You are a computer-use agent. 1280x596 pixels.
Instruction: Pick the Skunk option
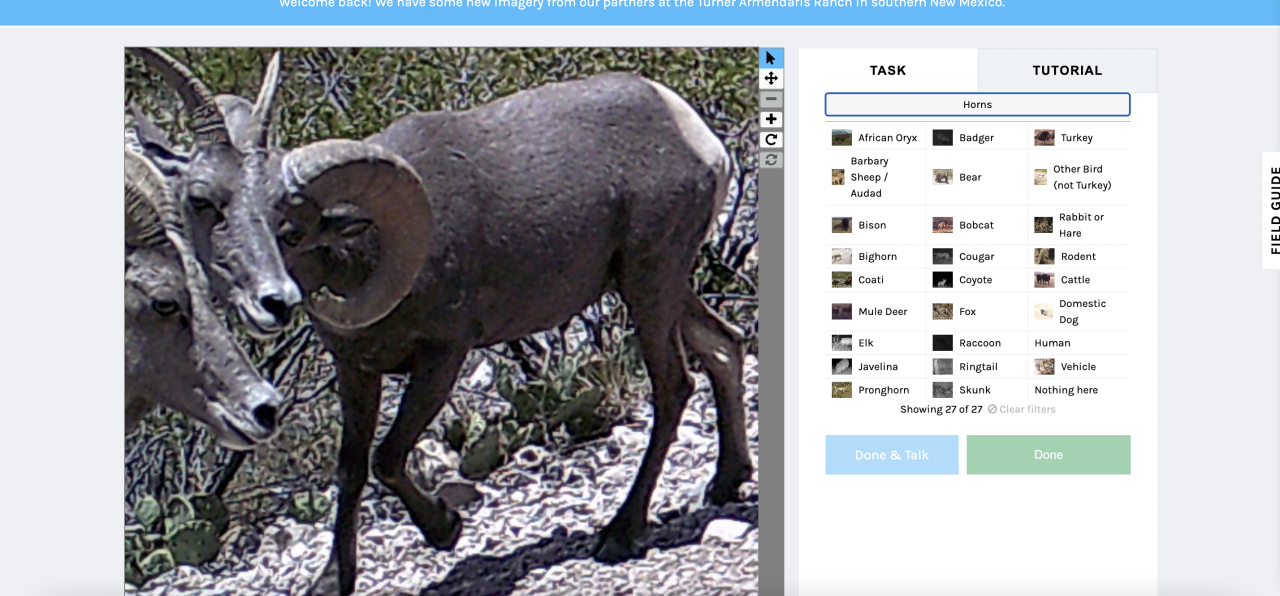(x=976, y=390)
